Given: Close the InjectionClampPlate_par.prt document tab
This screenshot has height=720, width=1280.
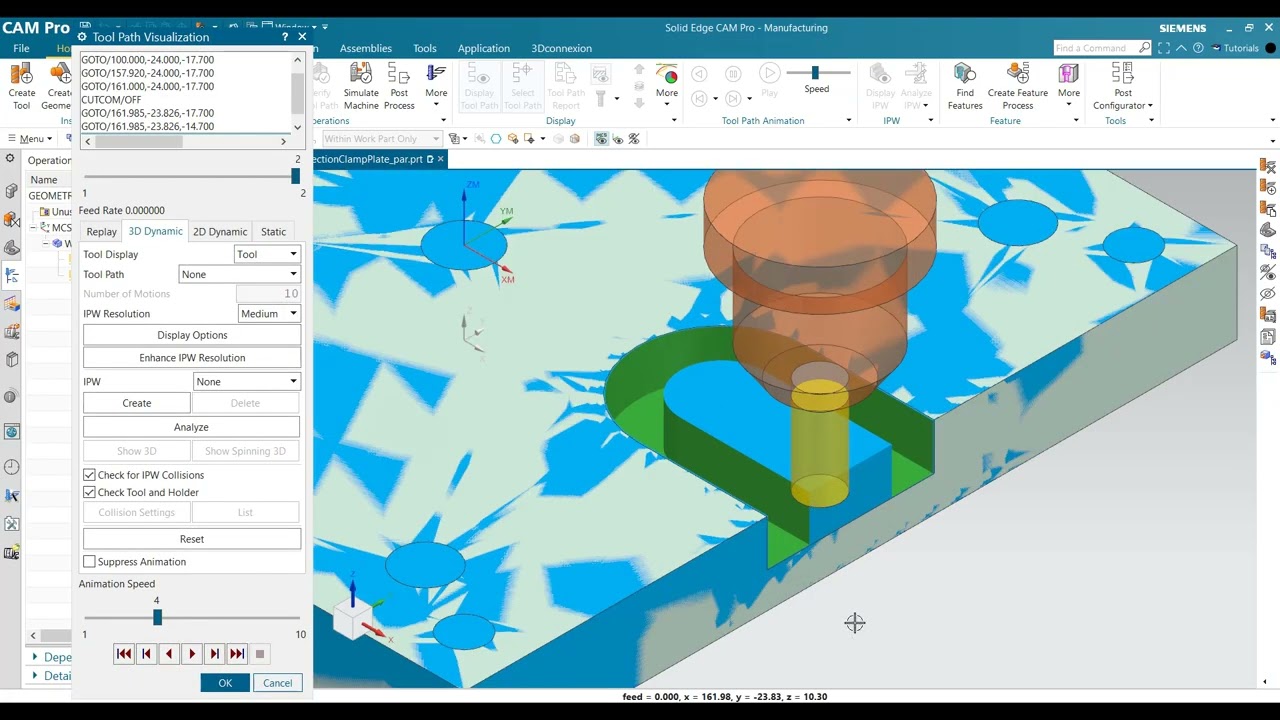Looking at the screenshot, I should [x=440, y=159].
